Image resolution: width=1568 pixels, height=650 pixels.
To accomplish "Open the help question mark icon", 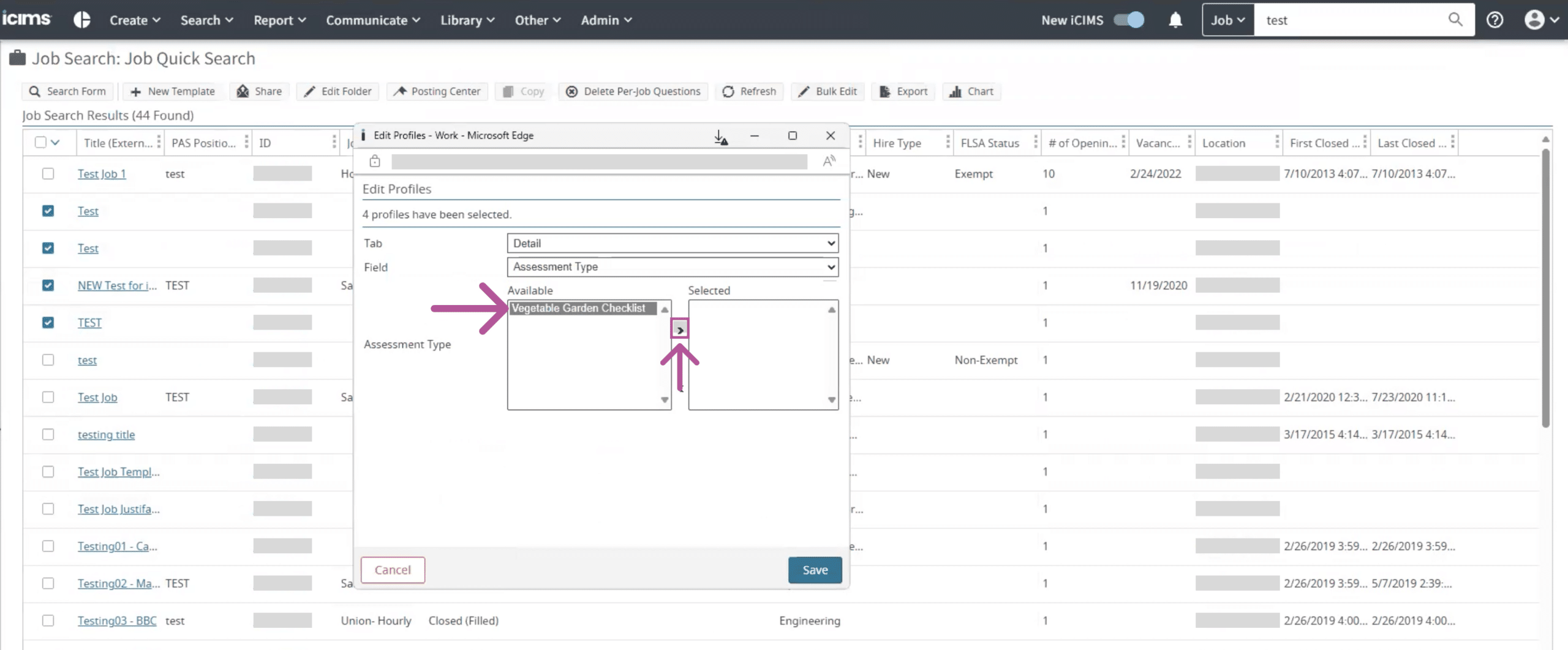I will pyautogui.click(x=1494, y=20).
